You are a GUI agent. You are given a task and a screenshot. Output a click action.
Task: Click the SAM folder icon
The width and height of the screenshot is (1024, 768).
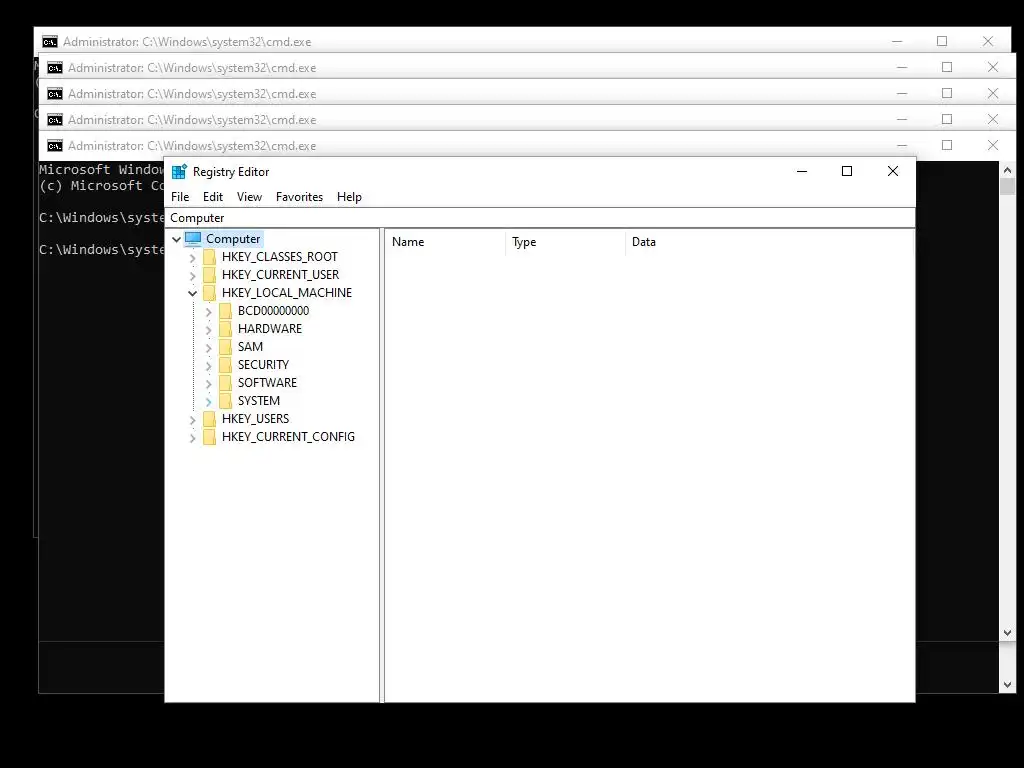(225, 347)
